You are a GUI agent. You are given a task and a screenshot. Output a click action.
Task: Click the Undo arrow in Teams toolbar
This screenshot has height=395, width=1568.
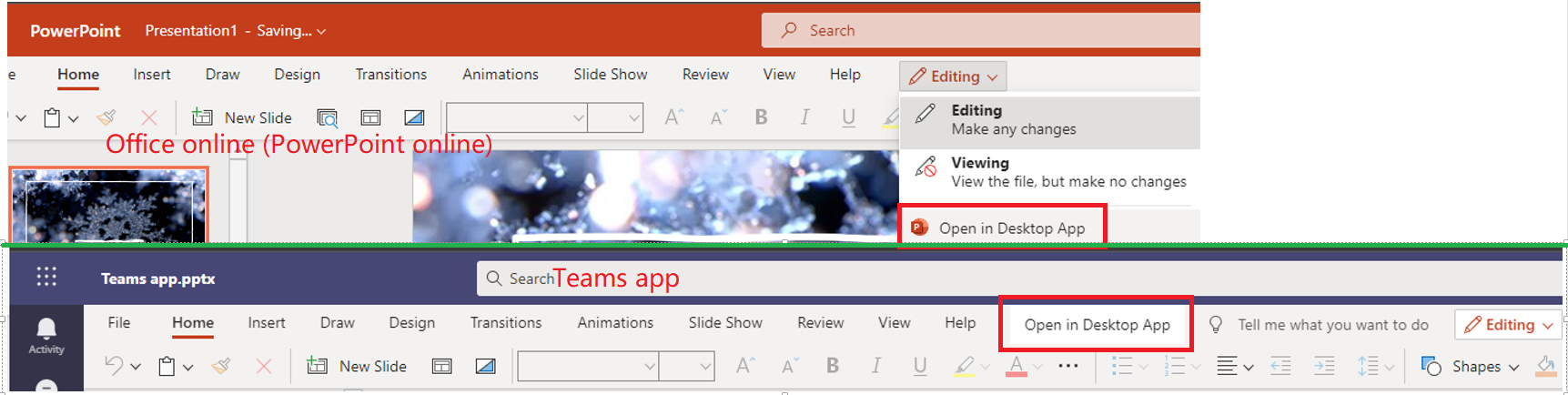tap(114, 366)
